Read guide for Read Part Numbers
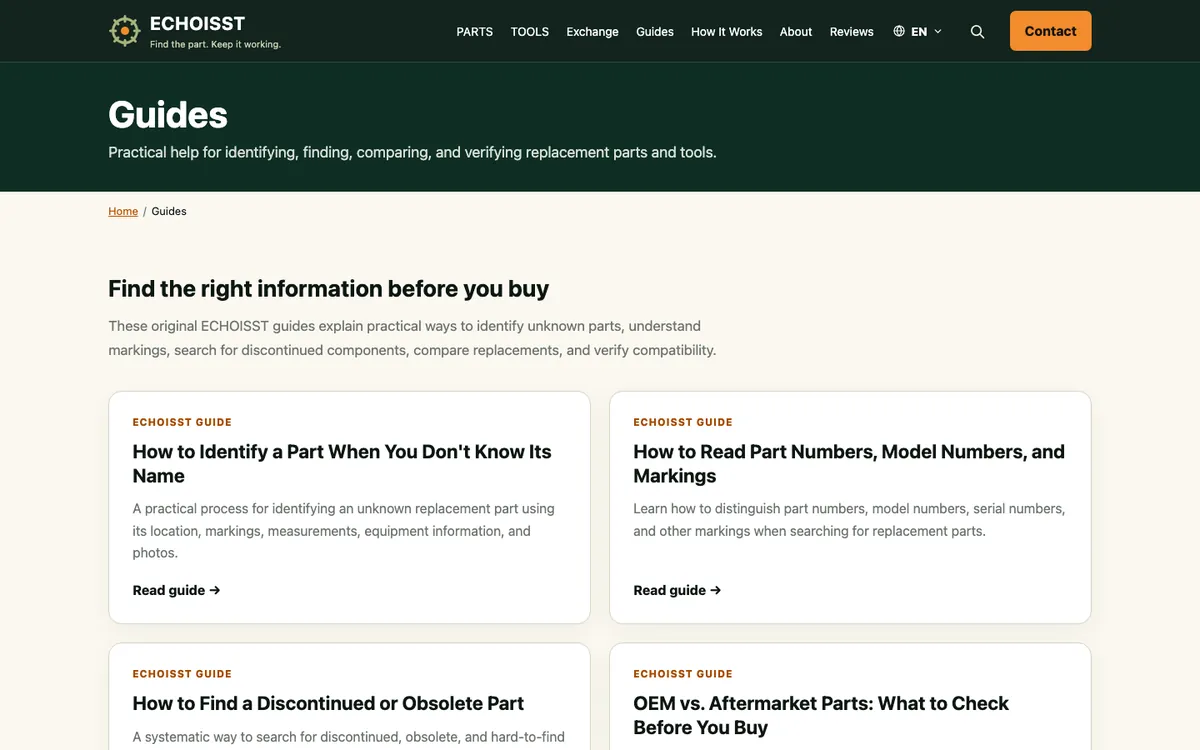Viewport: 1200px width, 750px height. click(677, 590)
